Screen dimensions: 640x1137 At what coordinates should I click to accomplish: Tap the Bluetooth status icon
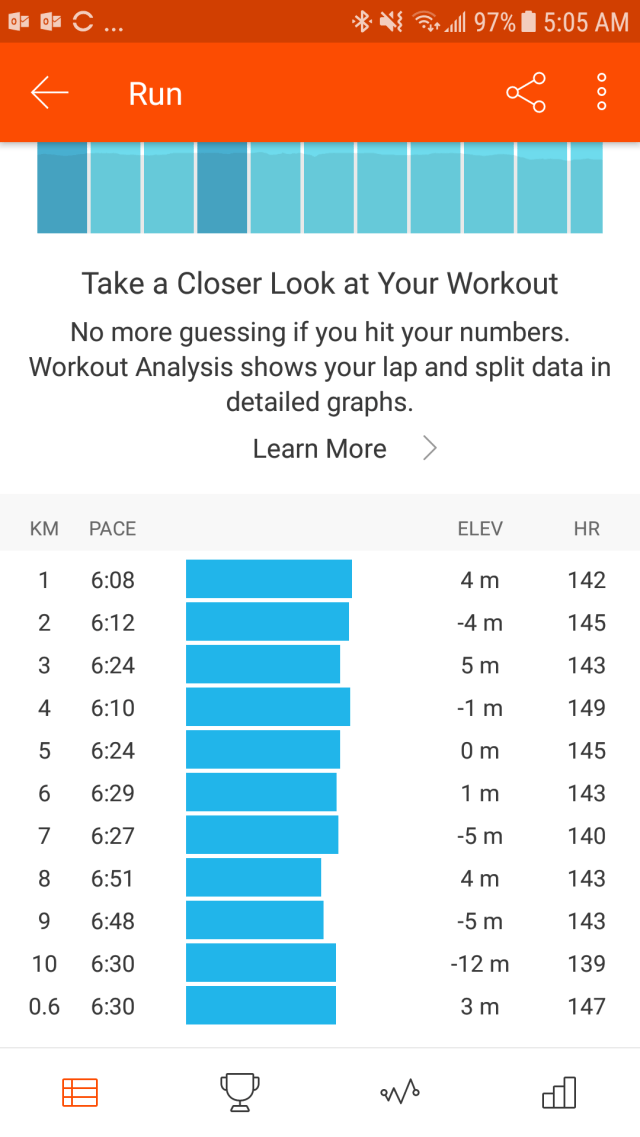click(x=360, y=21)
